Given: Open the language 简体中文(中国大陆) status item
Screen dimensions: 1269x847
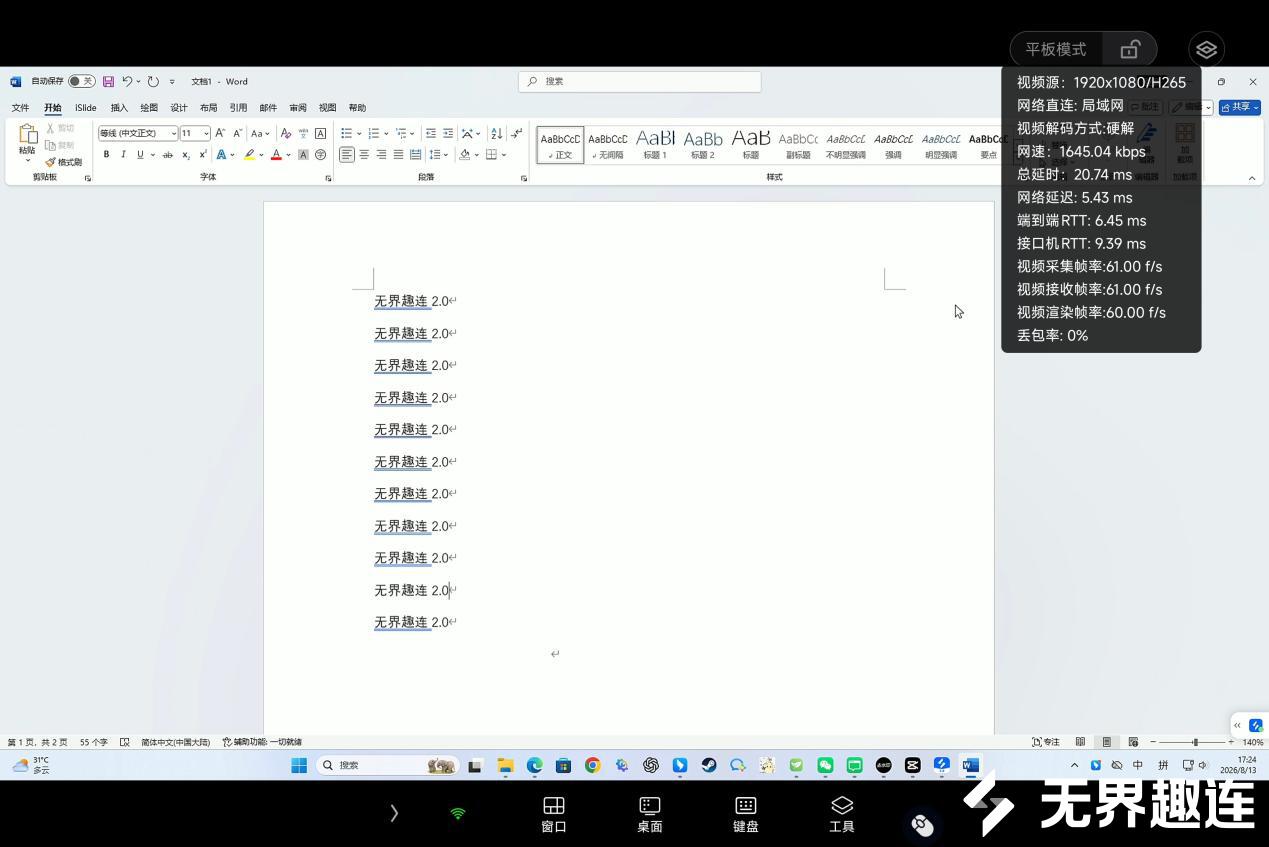Looking at the screenshot, I should (x=175, y=742).
